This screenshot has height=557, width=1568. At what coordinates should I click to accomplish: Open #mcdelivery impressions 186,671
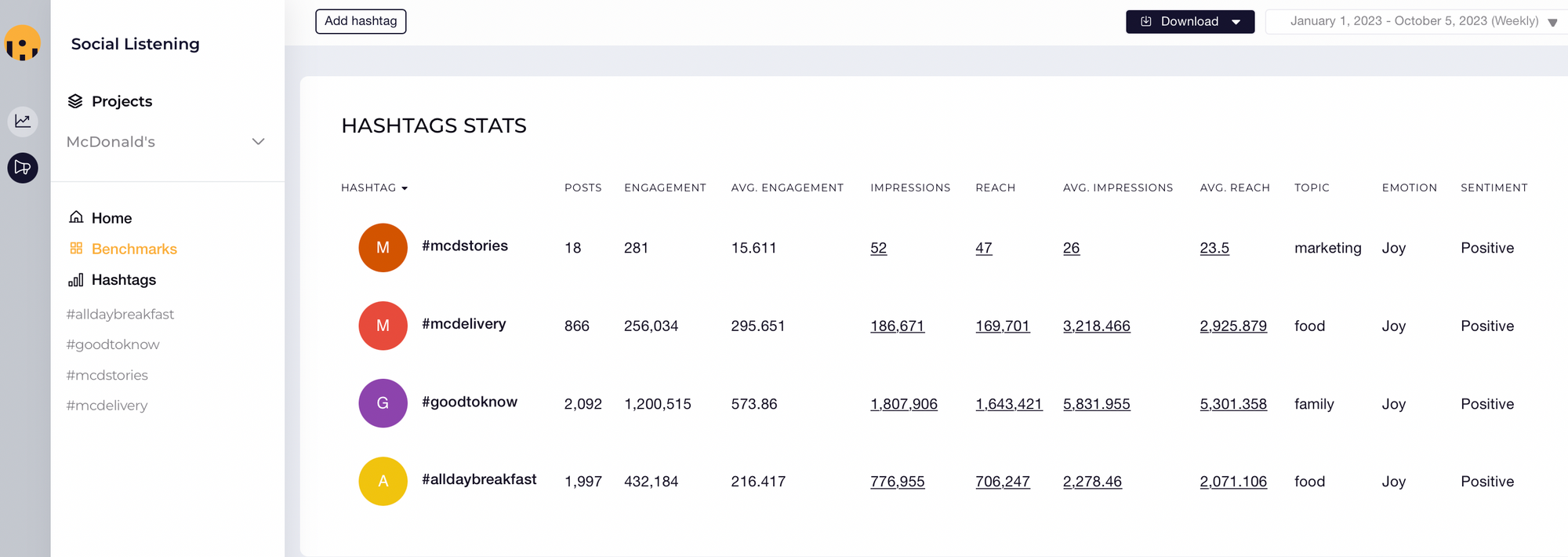(x=897, y=326)
